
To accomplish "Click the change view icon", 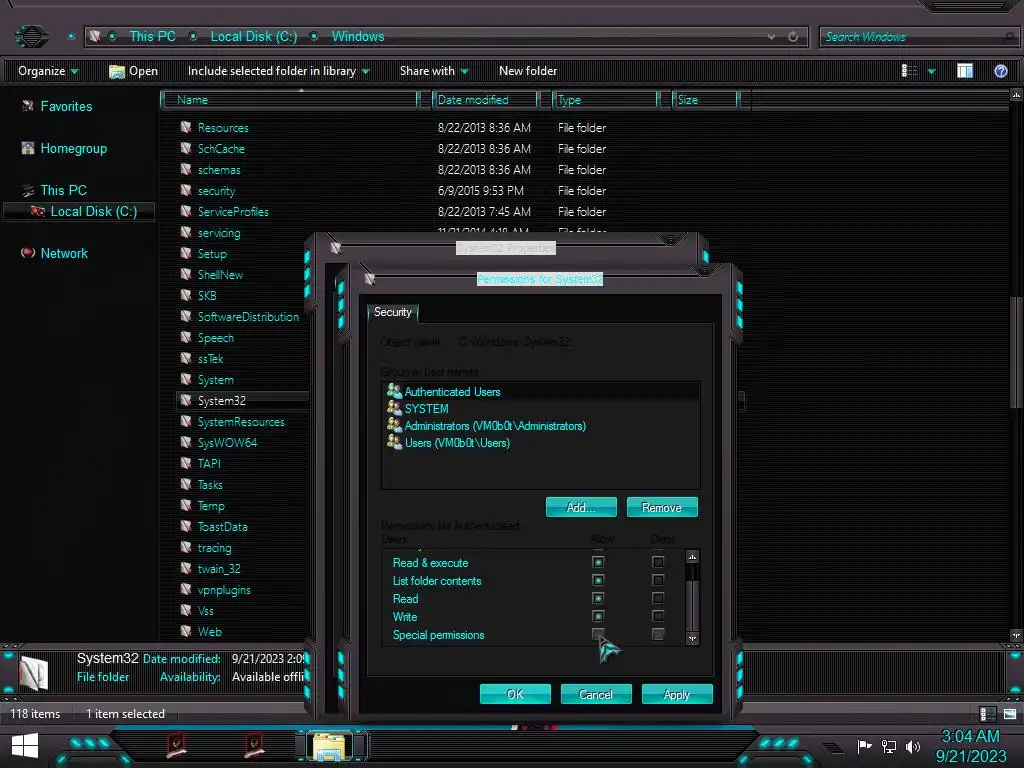I will click(909, 71).
